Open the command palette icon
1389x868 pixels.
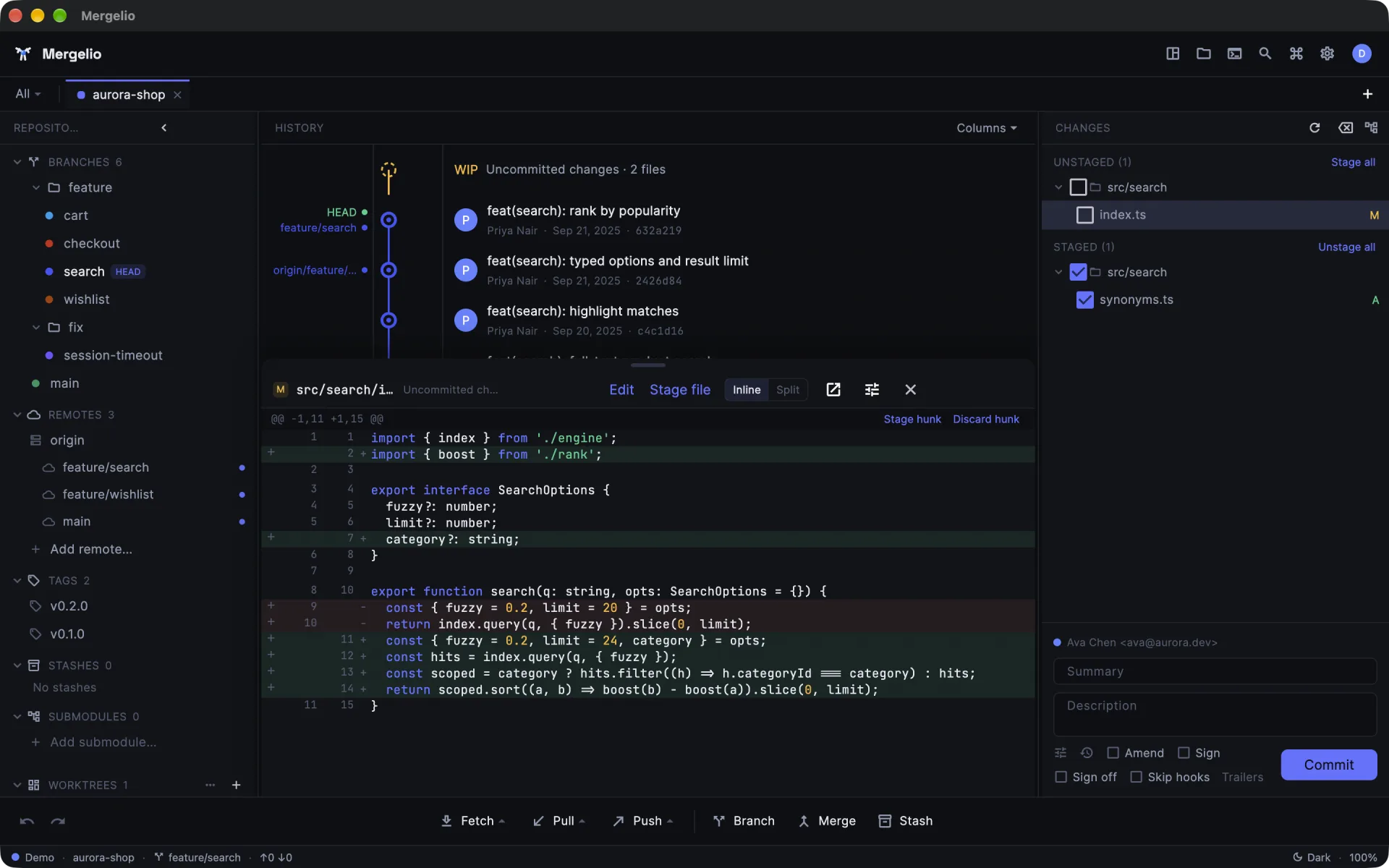pos(1296,54)
